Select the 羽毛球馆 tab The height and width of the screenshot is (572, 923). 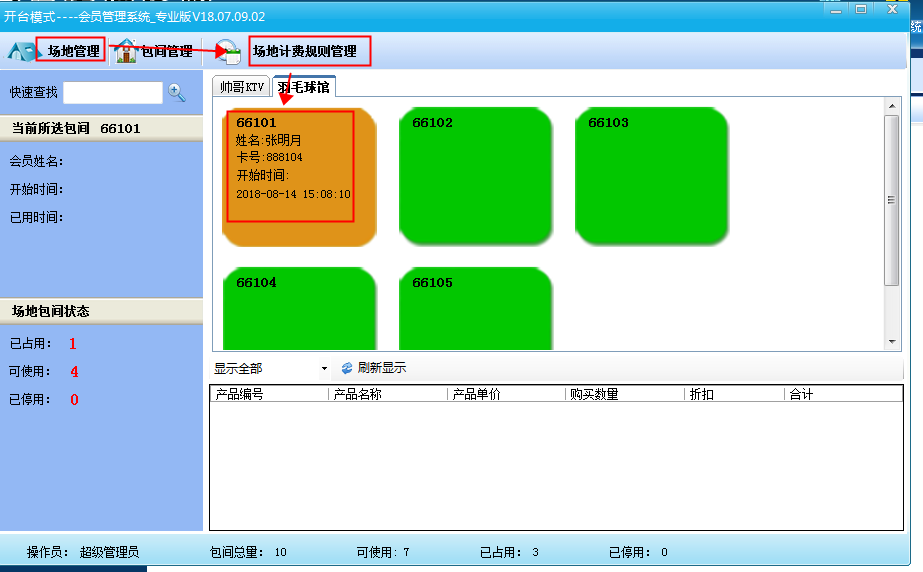click(x=304, y=87)
